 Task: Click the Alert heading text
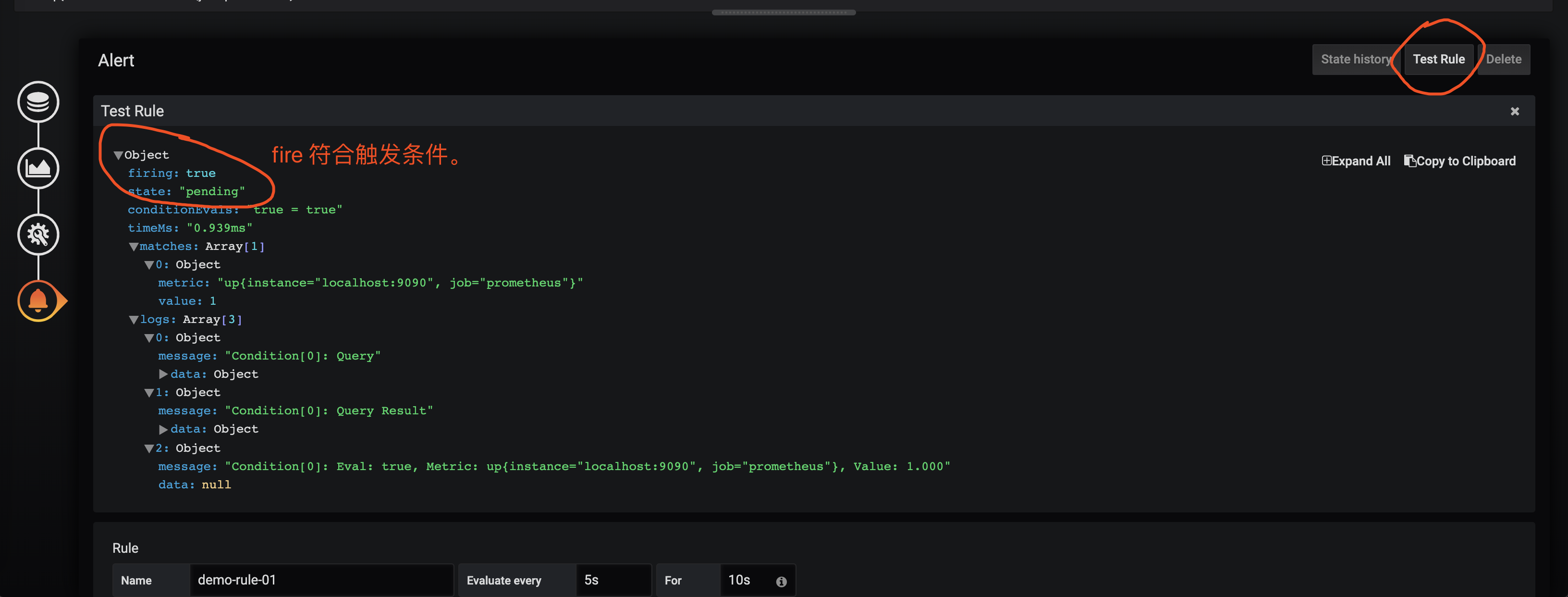tap(116, 60)
